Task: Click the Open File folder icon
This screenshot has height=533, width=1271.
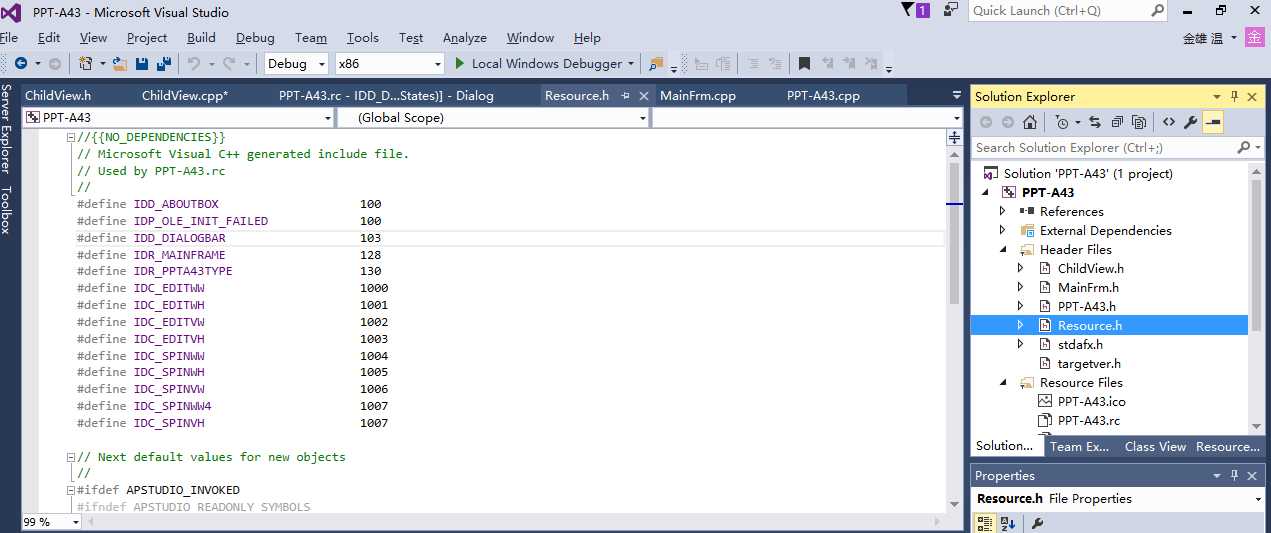Action: (x=120, y=63)
